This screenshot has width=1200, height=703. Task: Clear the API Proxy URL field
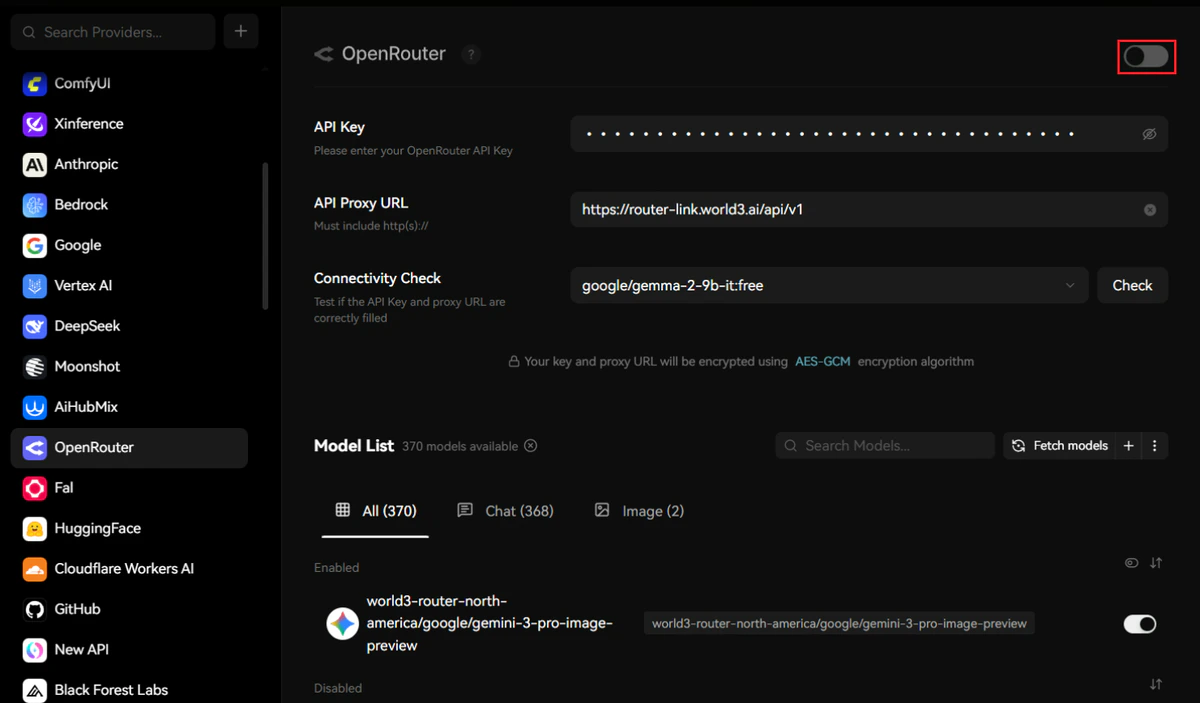1150,210
